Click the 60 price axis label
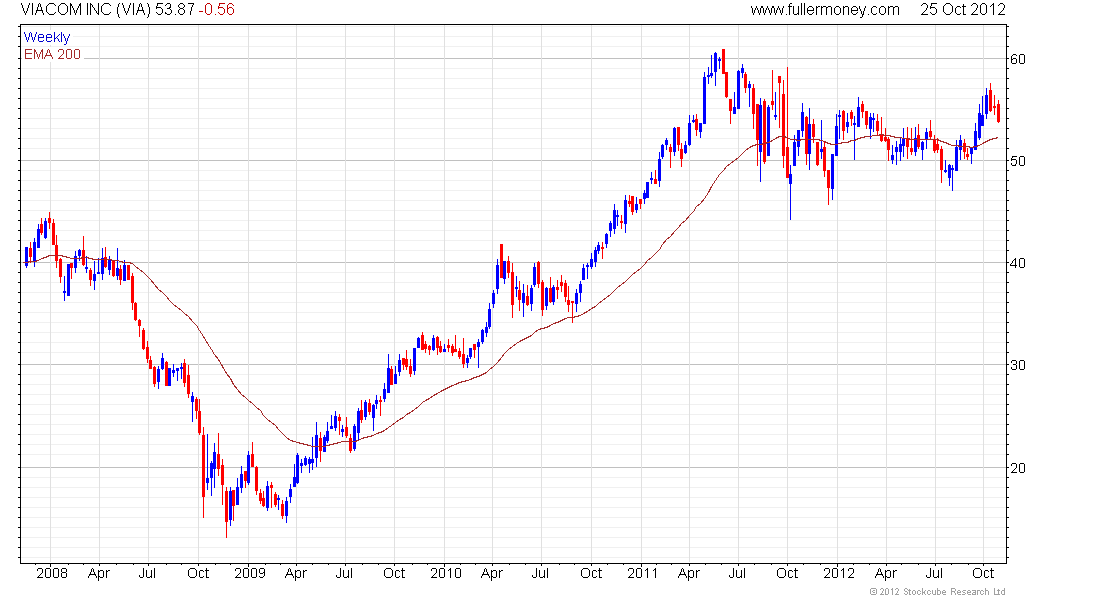Viewport: 1100px width, 600px height. tap(1017, 59)
